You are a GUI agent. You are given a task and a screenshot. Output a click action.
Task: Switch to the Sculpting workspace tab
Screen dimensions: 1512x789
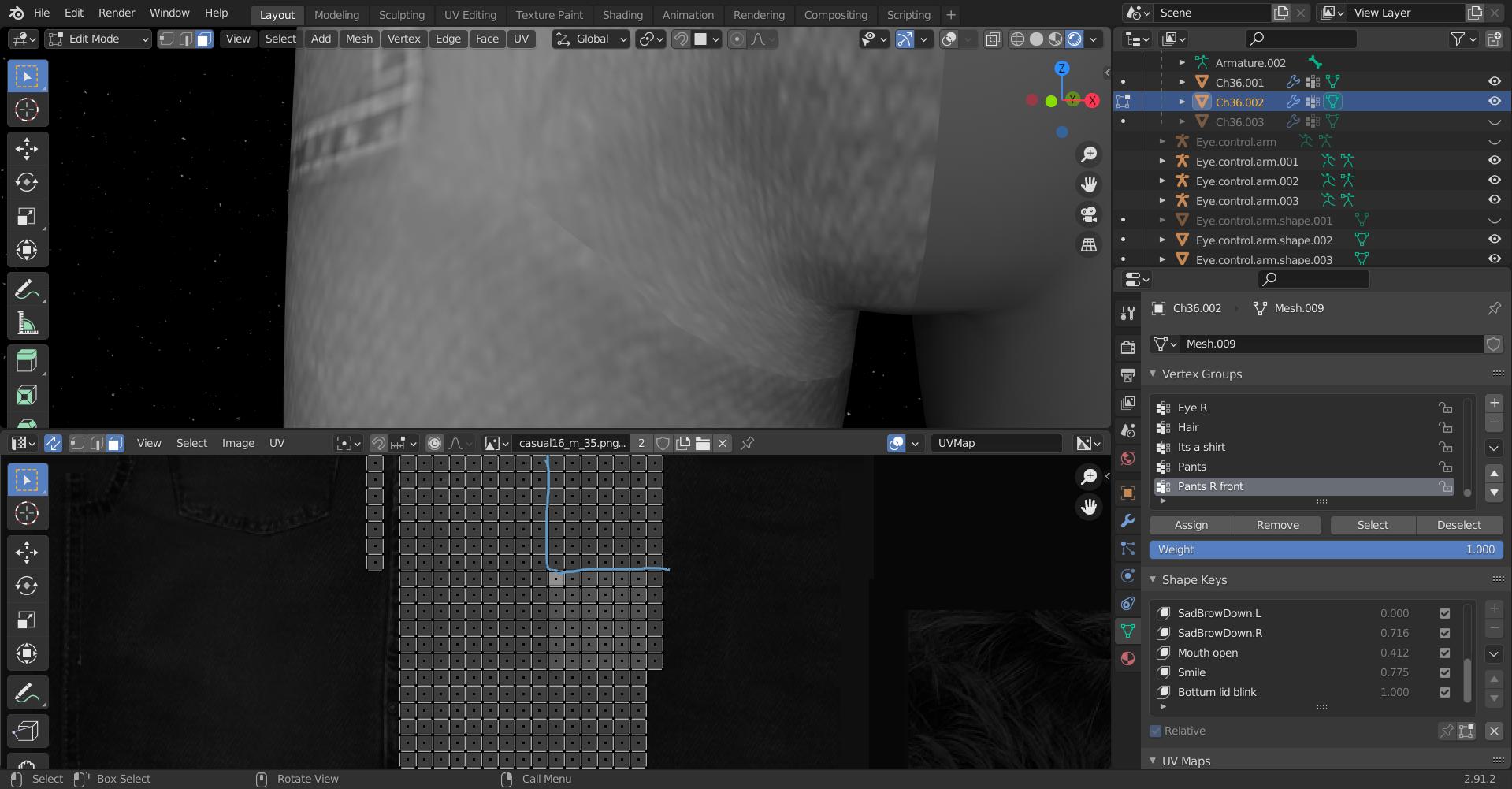pos(401,14)
